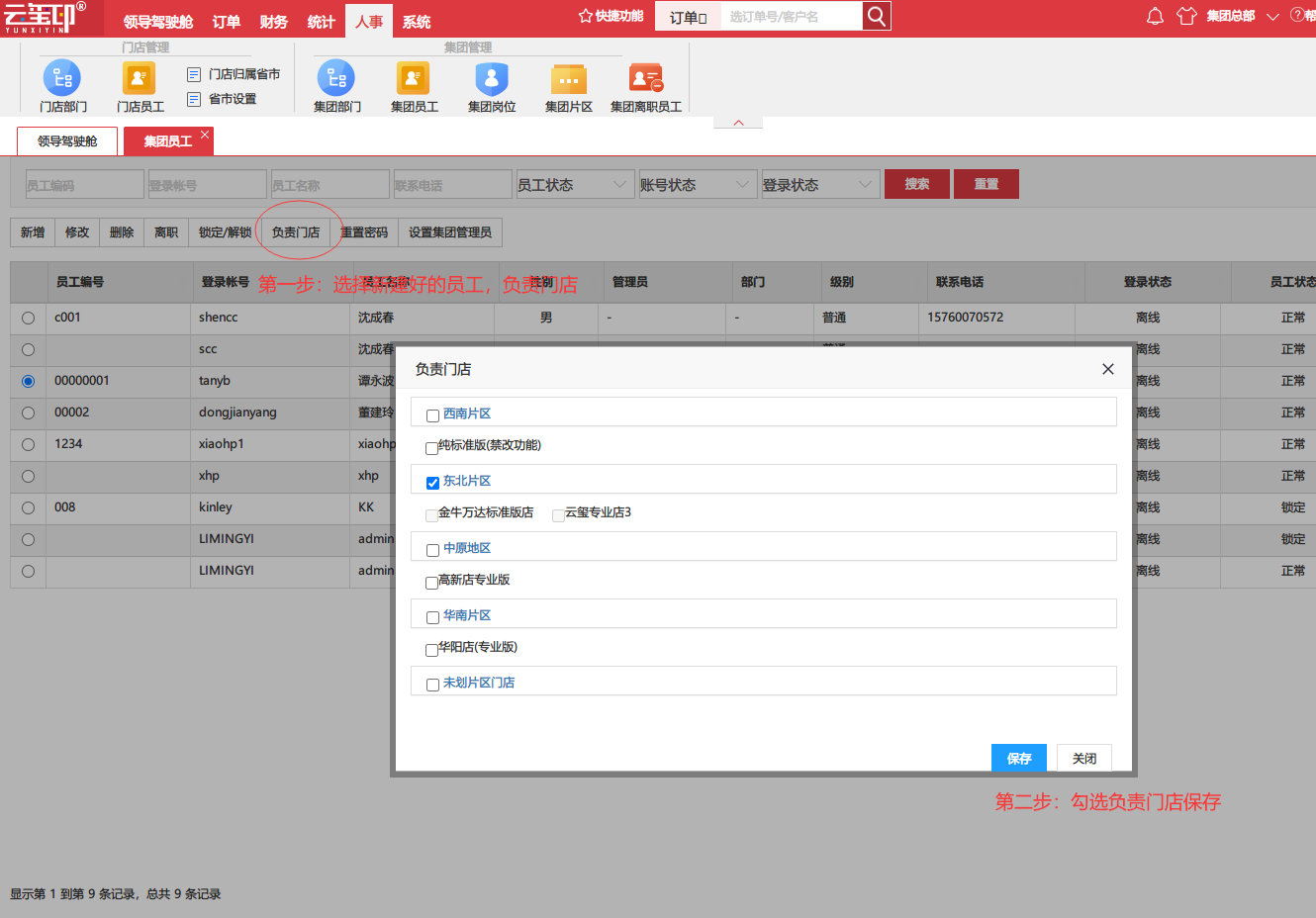
Task: Click the search magnifier icon
Action: tap(876, 16)
